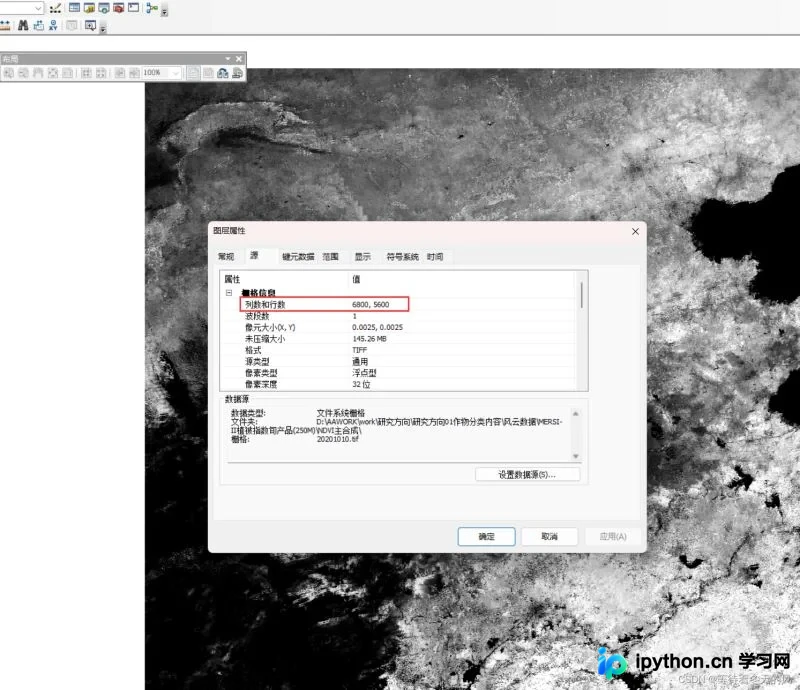
Task: Click the data source box down arrow
Action: coord(576,456)
